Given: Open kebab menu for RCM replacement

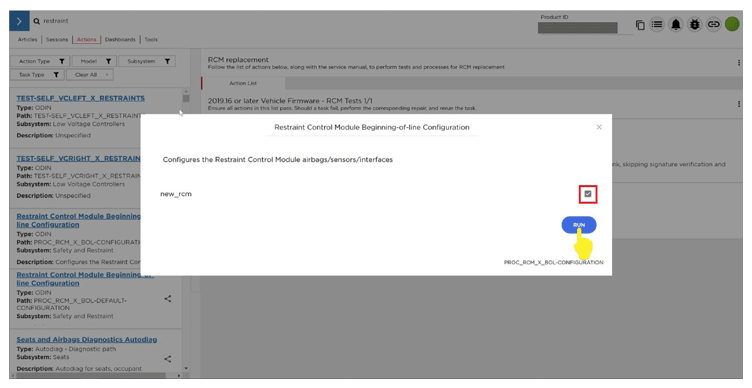Looking at the screenshot, I should coord(739,63).
